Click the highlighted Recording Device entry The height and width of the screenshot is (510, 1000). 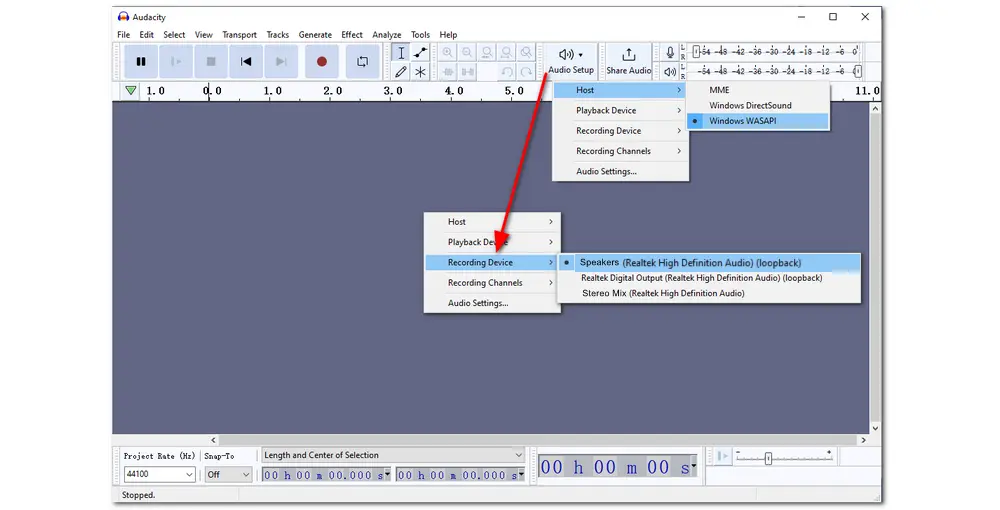click(492, 263)
